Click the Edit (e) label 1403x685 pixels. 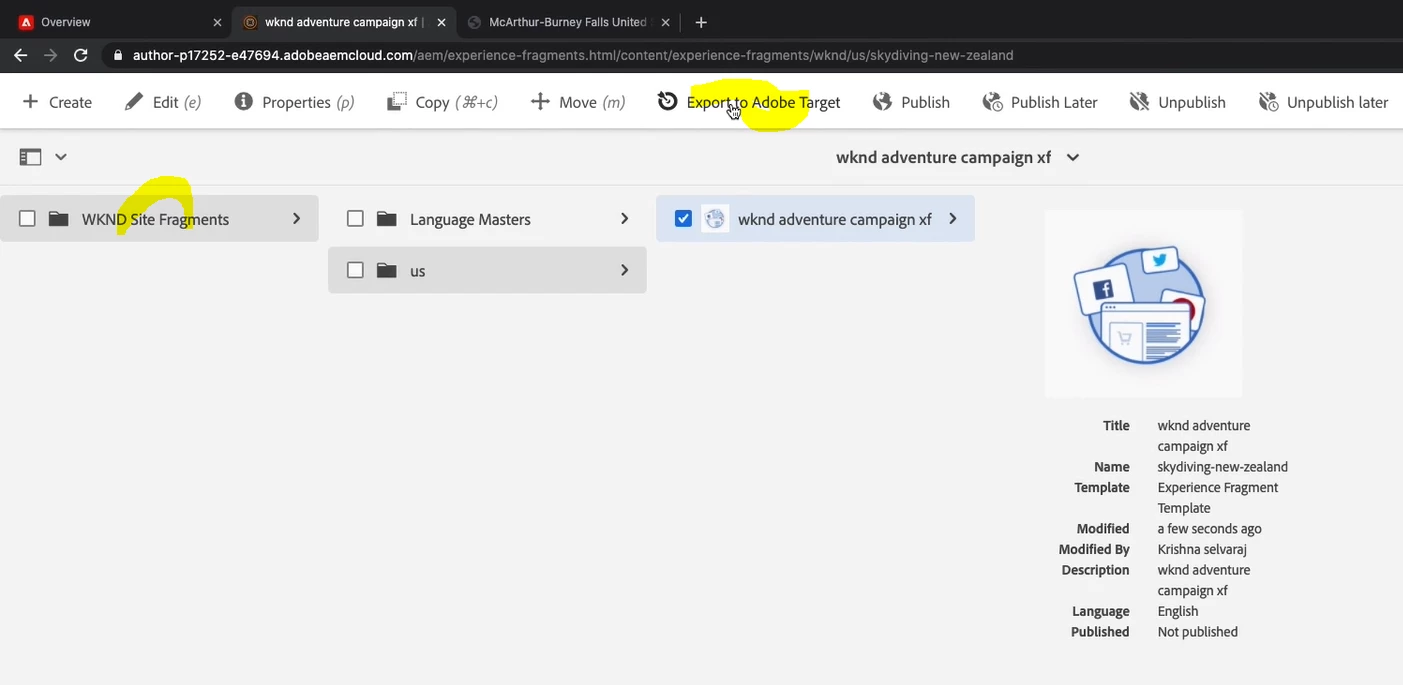(177, 102)
